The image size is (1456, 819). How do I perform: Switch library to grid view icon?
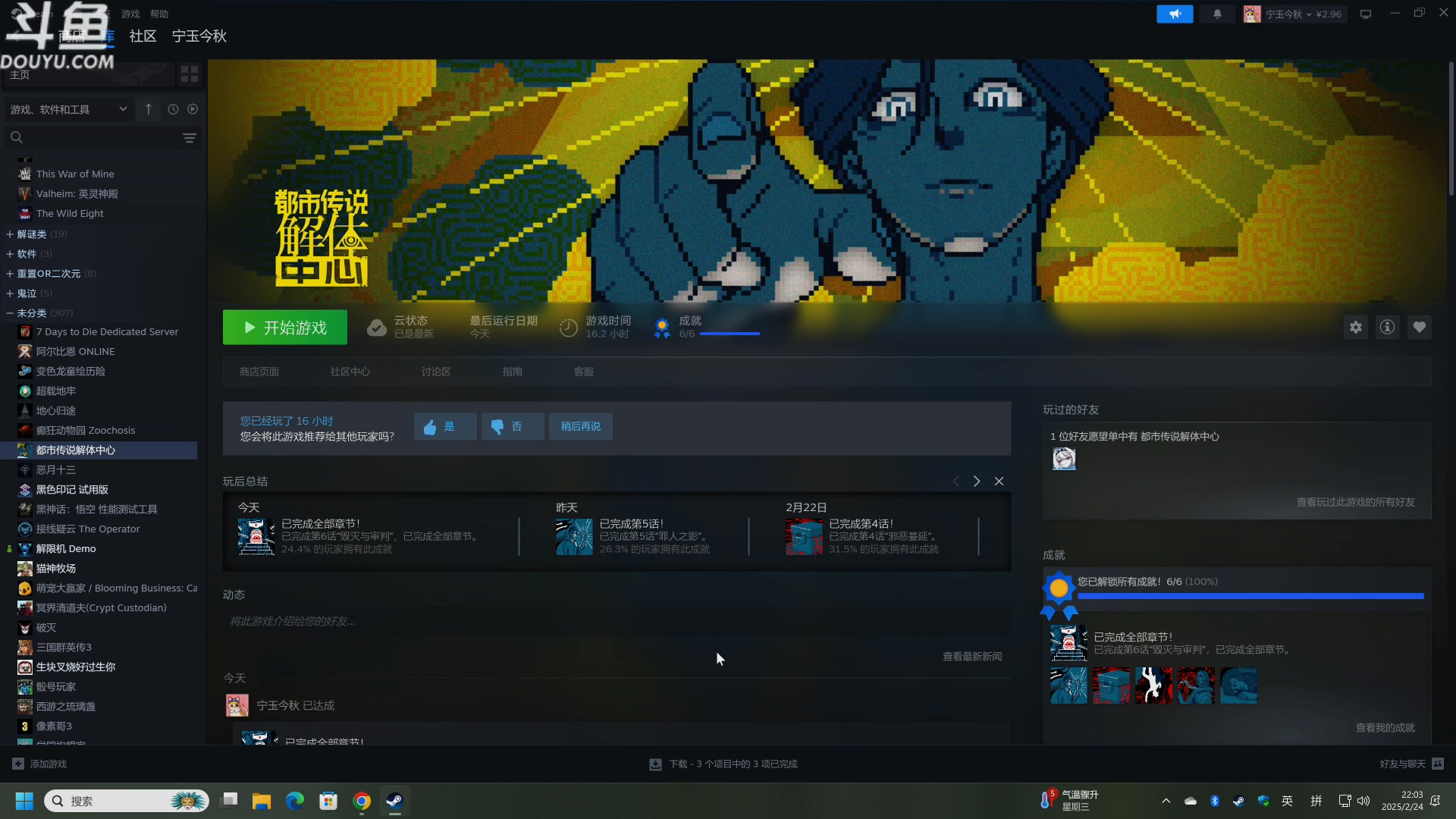pyautogui.click(x=190, y=74)
